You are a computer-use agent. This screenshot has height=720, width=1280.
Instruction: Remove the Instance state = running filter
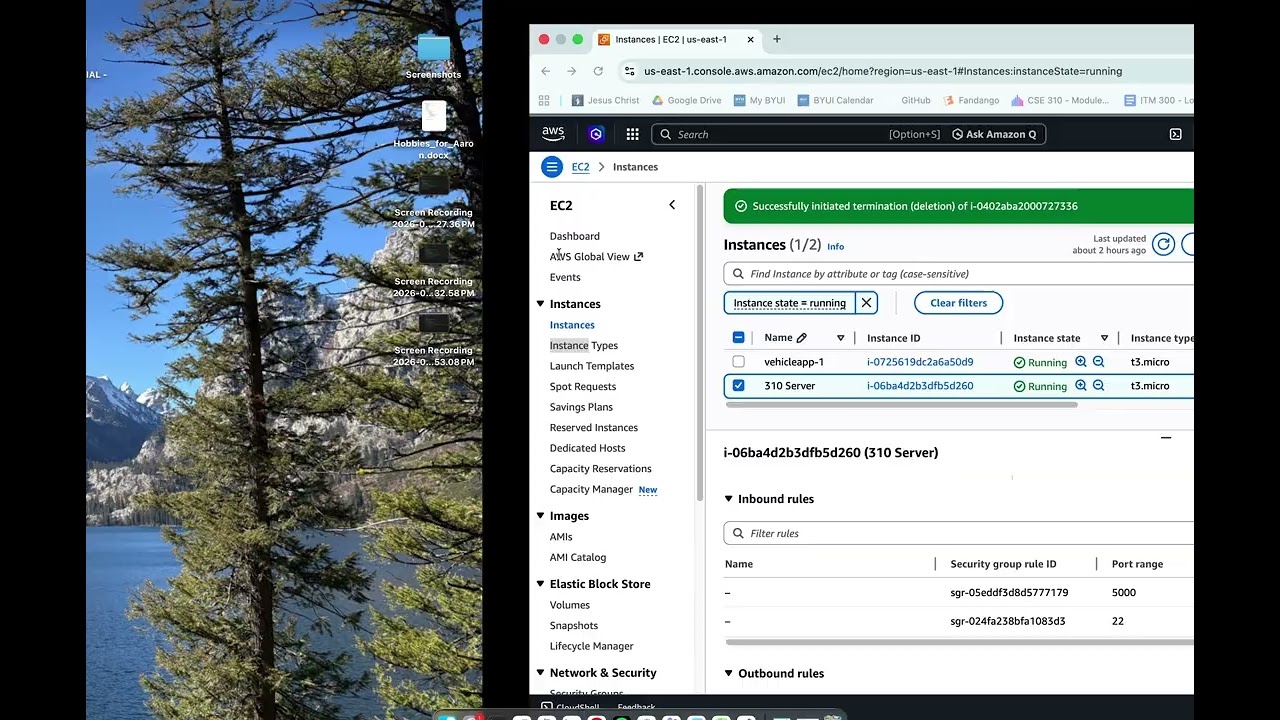click(x=867, y=303)
